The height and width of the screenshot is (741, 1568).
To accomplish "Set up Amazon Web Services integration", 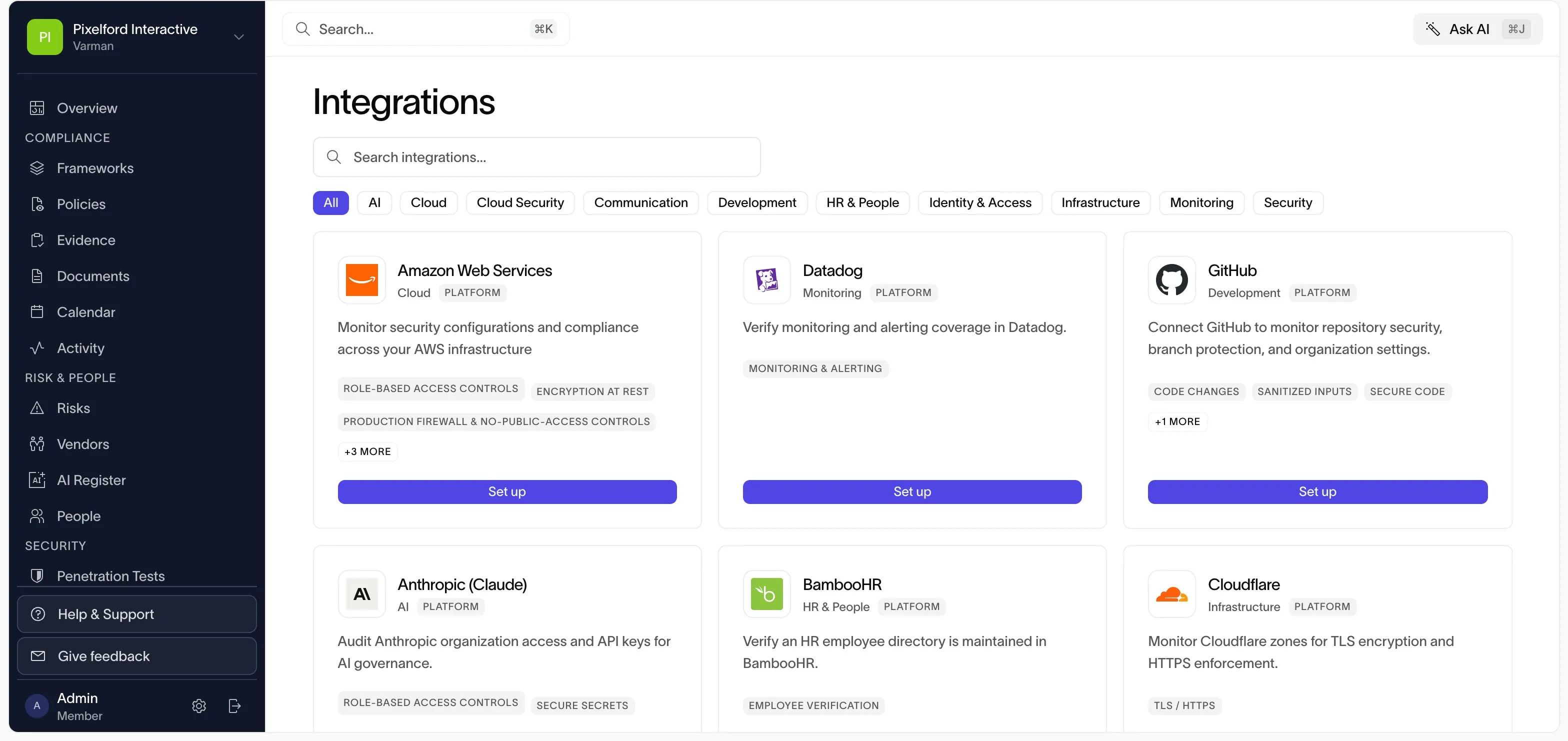I will tap(507, 492).
